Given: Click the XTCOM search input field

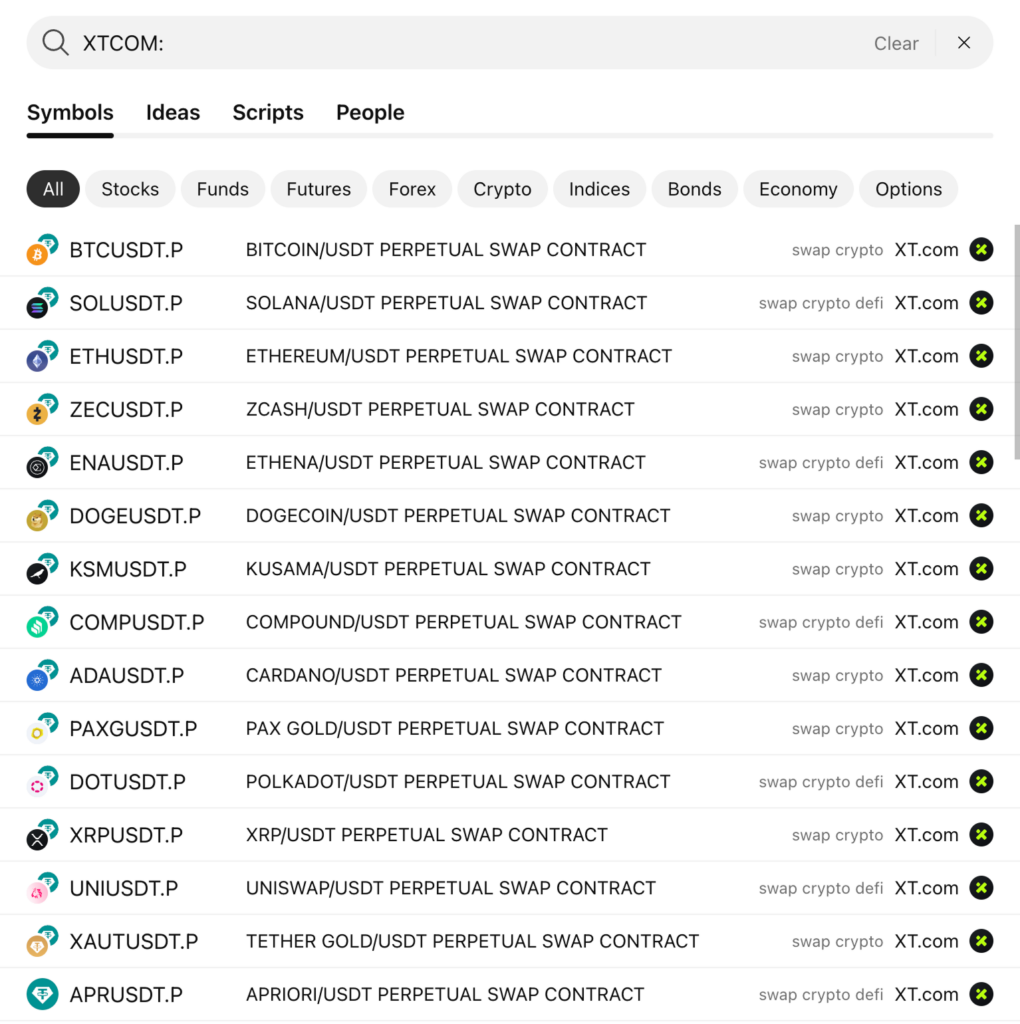Looking at the screenshot, I should [x=400, y=43].
